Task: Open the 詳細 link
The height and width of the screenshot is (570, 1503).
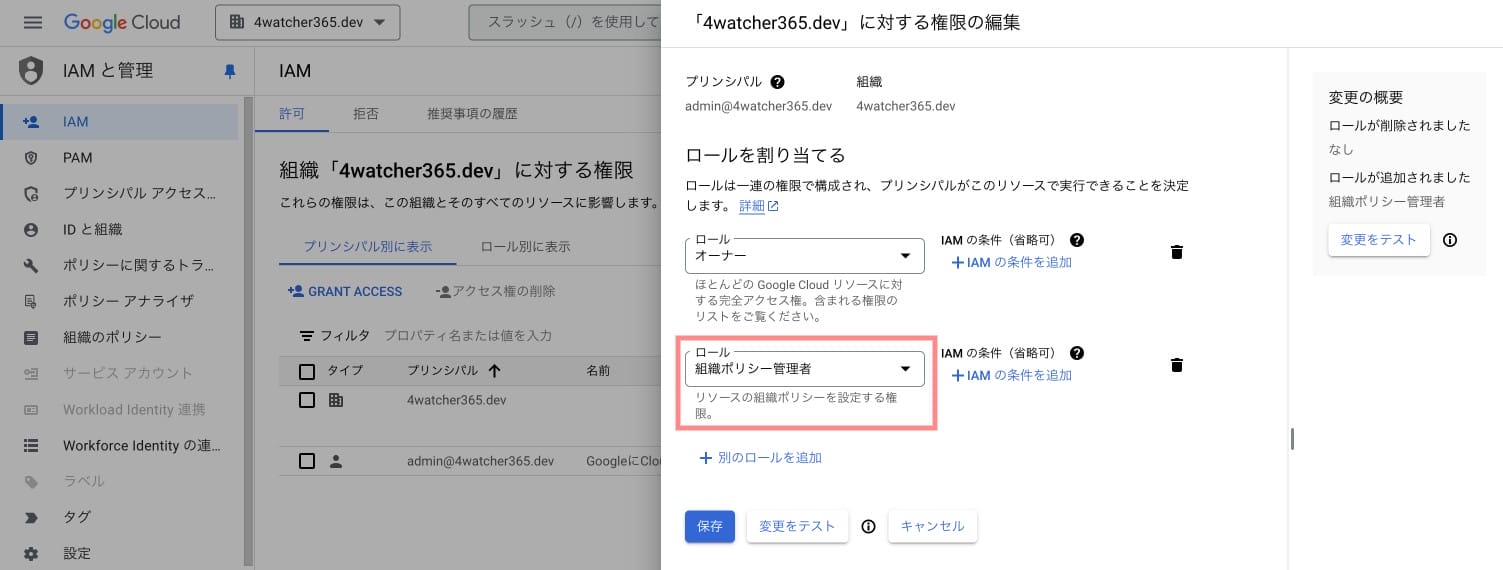Action: [758, 206]
